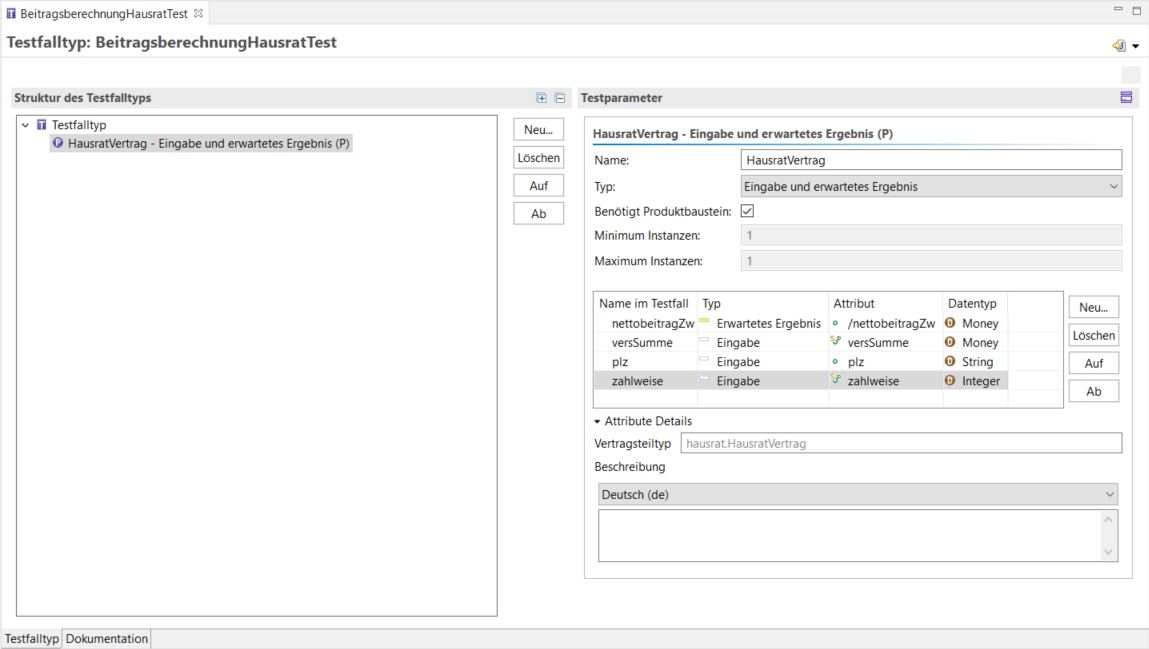Click the String datatype icon in plz row
Viewport: 1149px width, 649px height.
point(950,361)
